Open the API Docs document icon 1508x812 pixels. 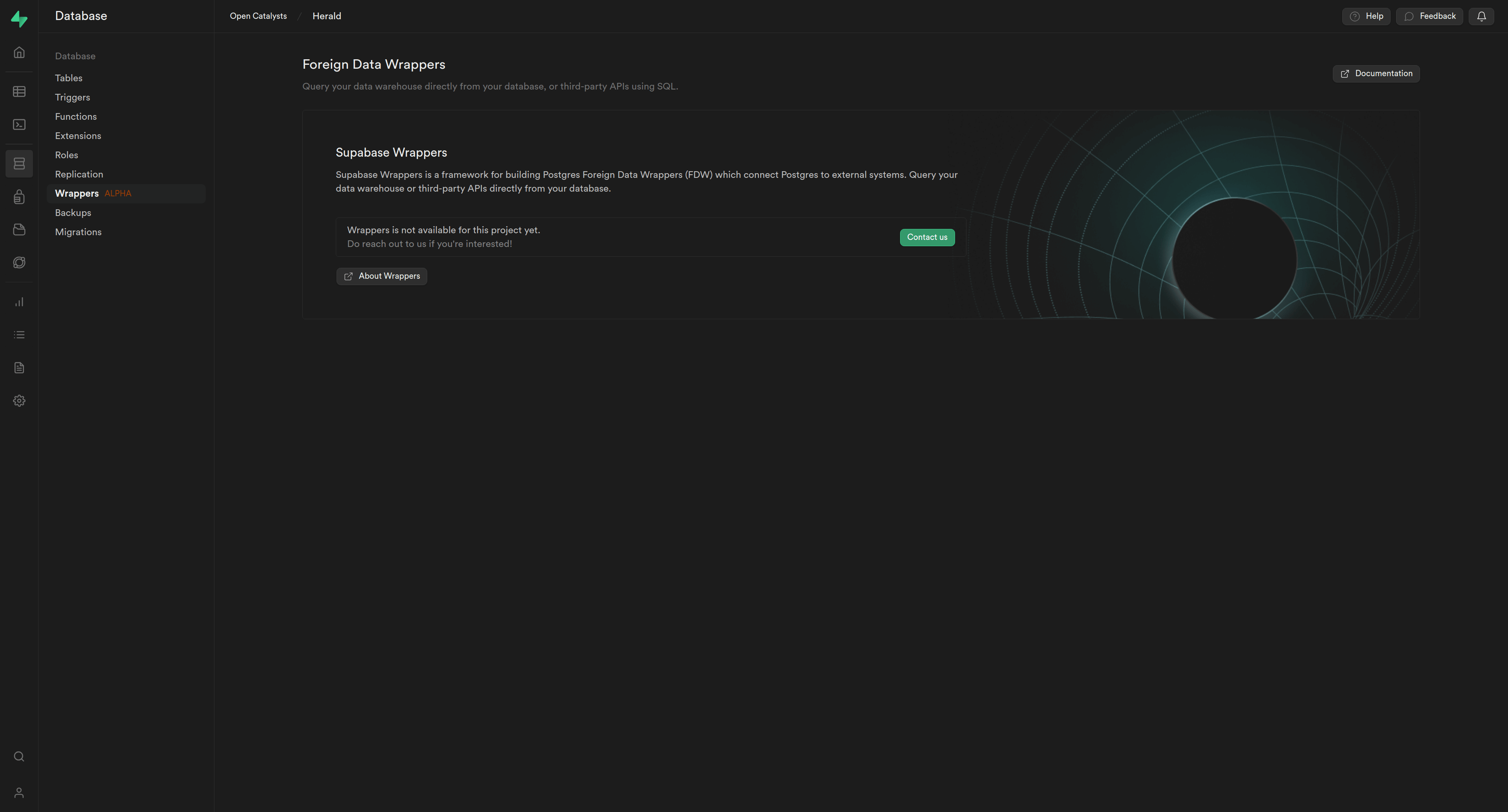(19, 368)
